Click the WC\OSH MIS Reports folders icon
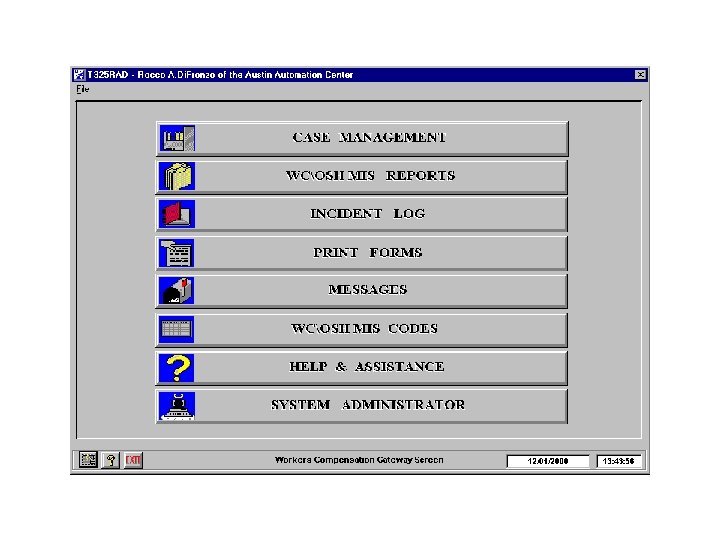Screen dimensions: 720x540 pyautogui.click(x=177, y=176)
